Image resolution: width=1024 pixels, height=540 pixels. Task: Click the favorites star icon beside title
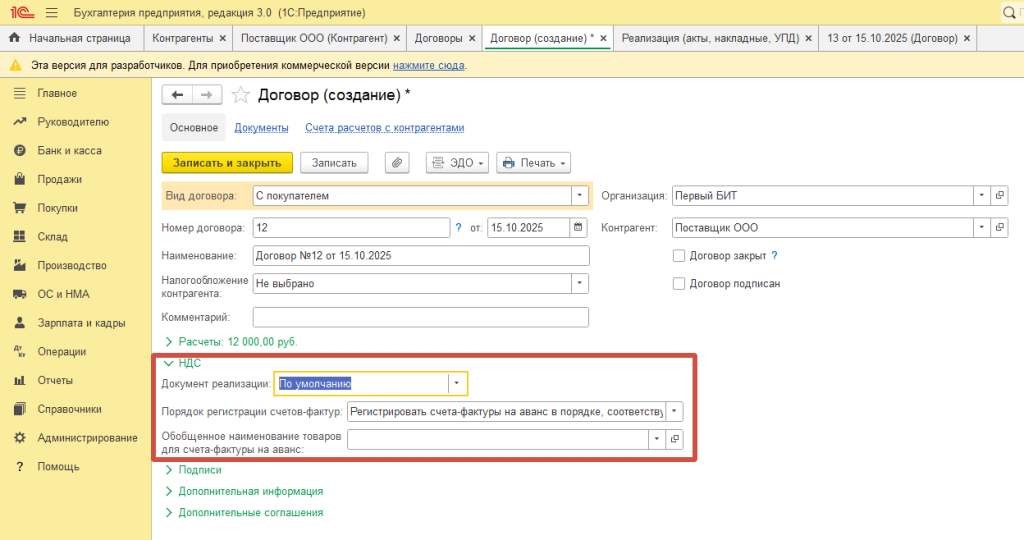point(240,95)
